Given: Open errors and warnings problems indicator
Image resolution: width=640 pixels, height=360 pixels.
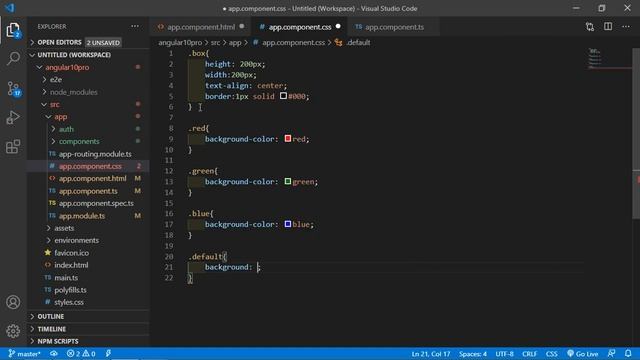Looking at the screenshot, I should (81, 354).
